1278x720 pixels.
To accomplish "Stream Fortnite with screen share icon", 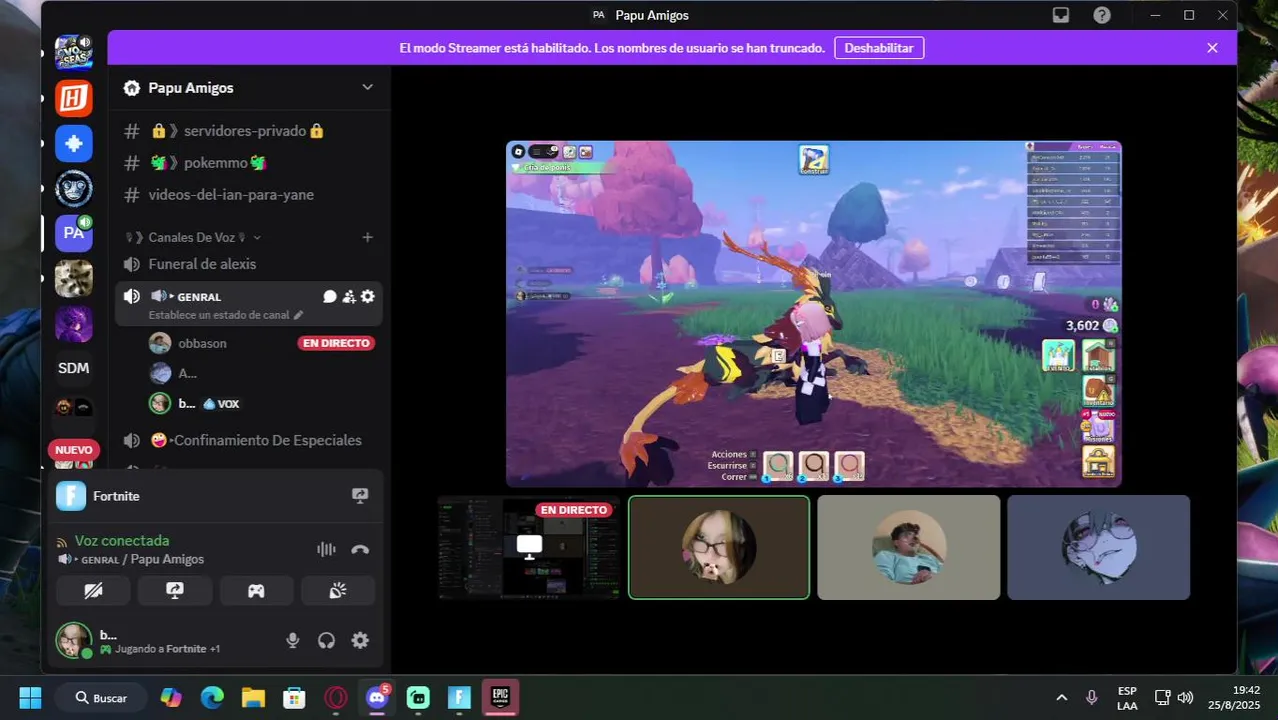I will pos(360,496).
